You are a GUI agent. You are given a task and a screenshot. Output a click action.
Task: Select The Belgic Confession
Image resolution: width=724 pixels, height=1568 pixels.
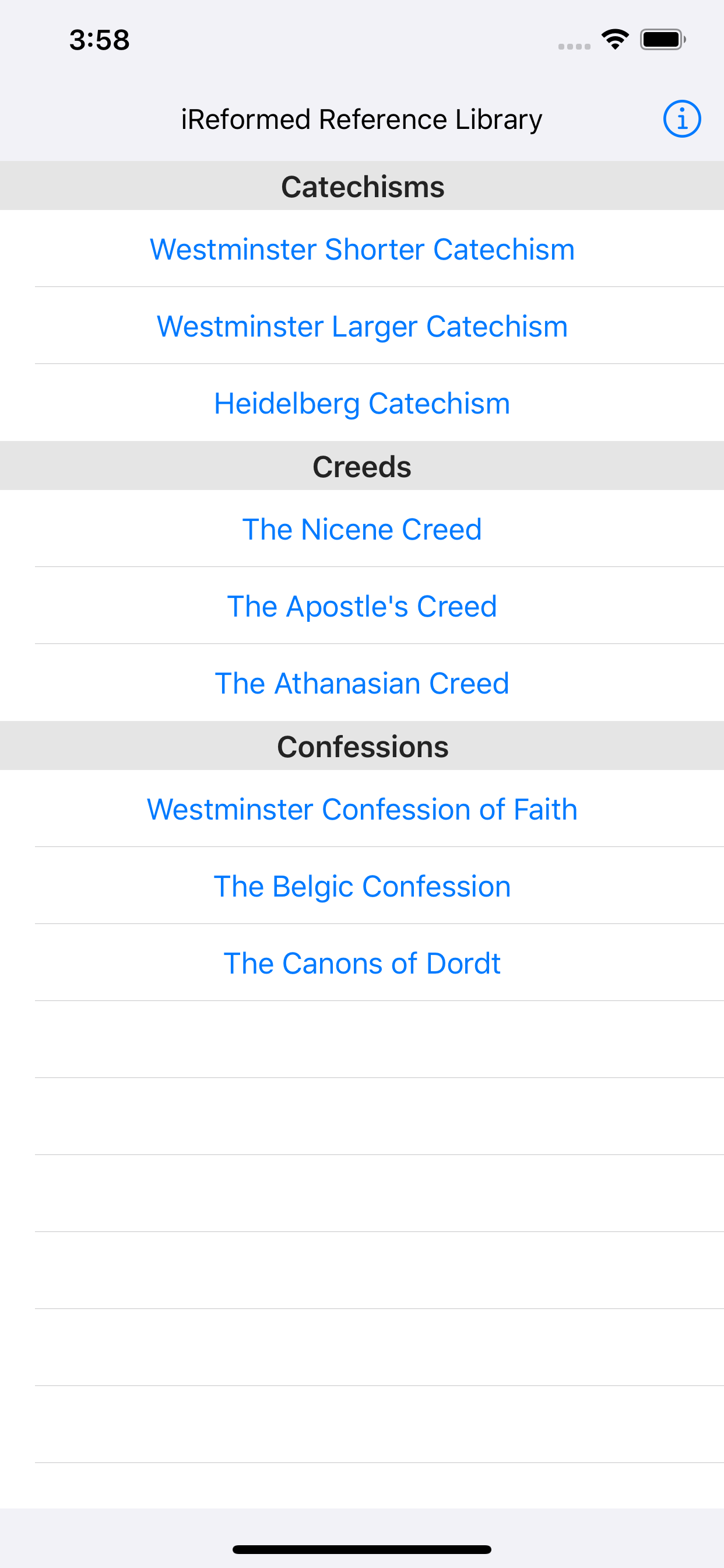pyautogui.click(x=362, y=886)
